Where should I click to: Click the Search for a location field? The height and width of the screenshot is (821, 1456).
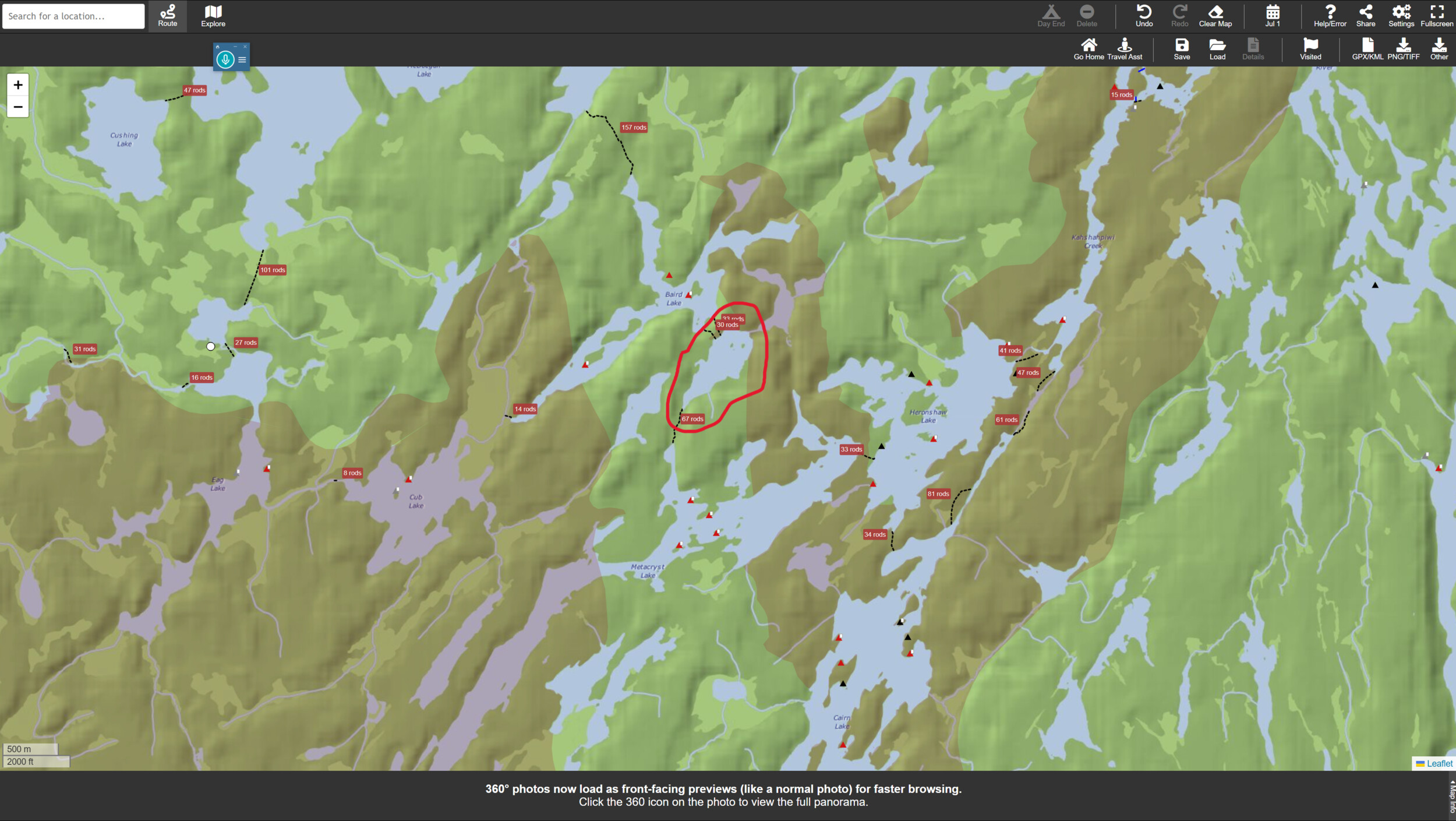[73, 16]
